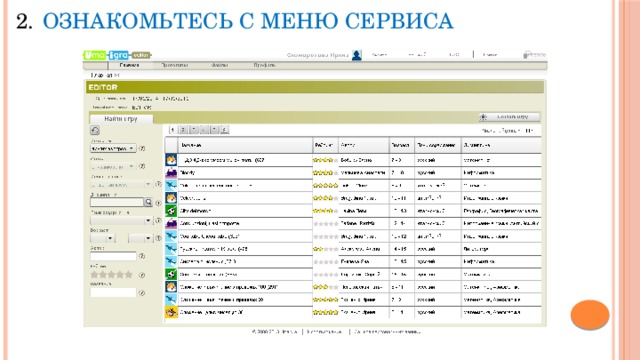
Task: Click the purple train icon in the four-star row
Action: [171, 173]
